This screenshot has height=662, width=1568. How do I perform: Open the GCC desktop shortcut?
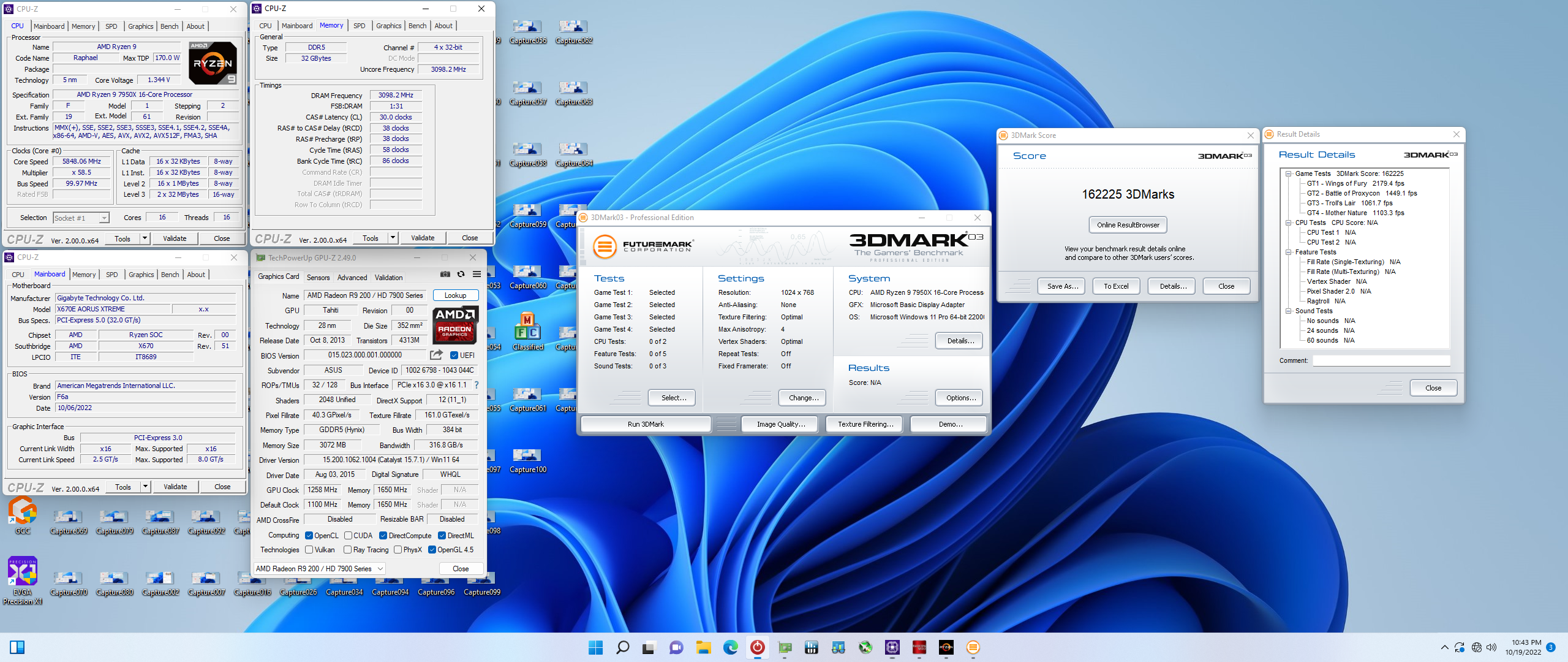tap(23, 515)
